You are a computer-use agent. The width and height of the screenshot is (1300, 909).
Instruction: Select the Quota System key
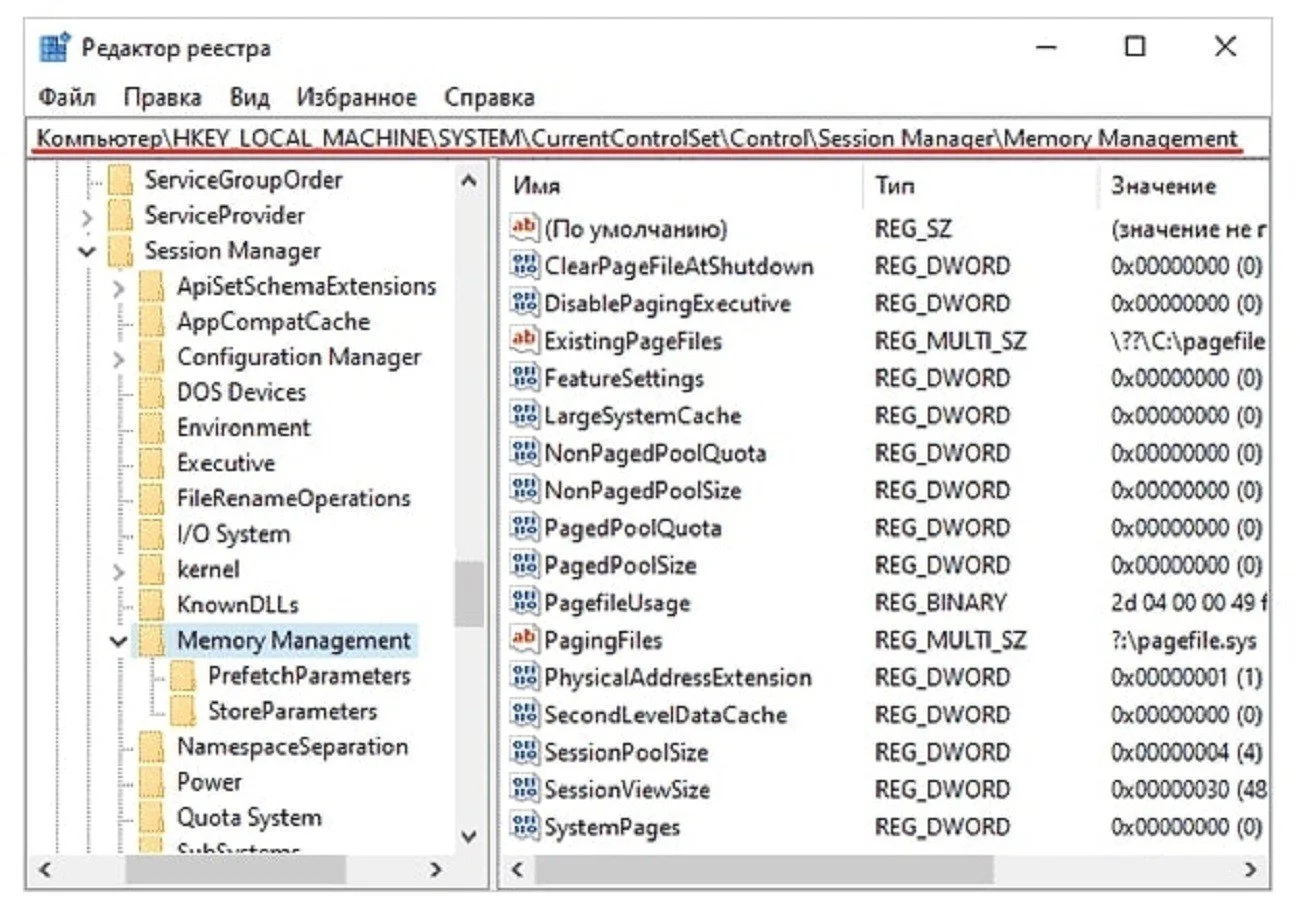[x=249, y=818]
